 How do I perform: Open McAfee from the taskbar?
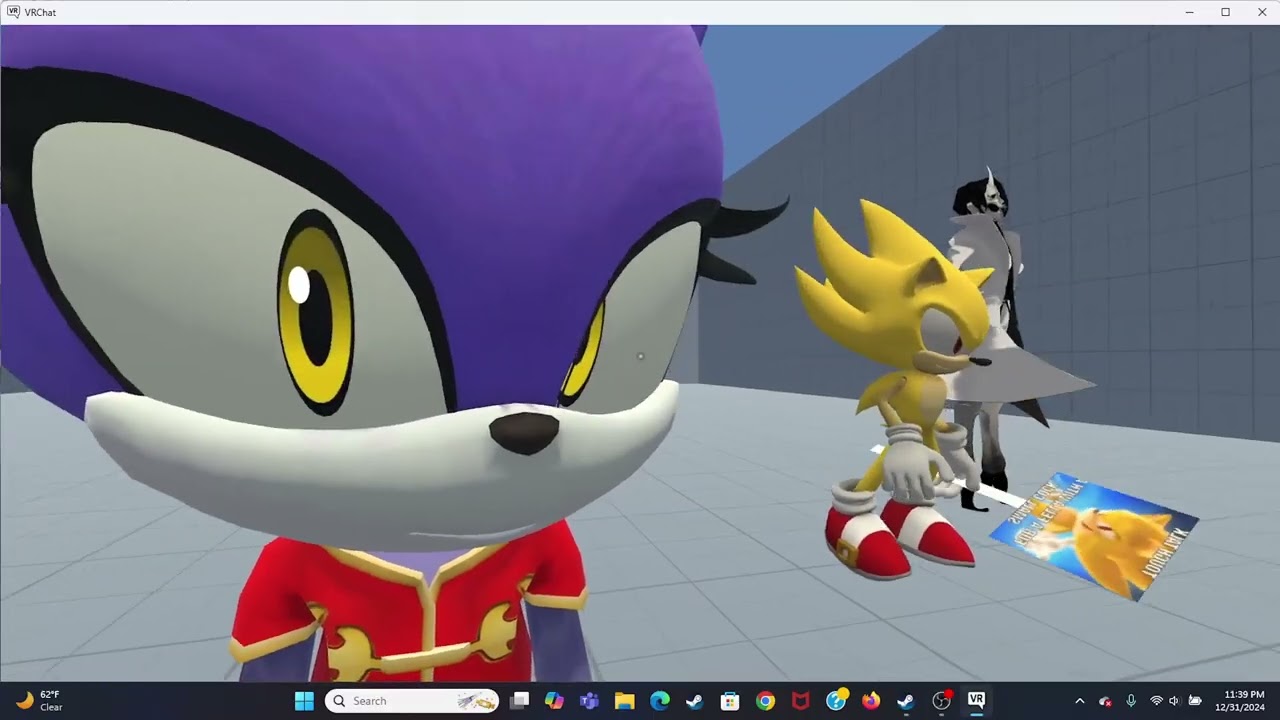800,701
